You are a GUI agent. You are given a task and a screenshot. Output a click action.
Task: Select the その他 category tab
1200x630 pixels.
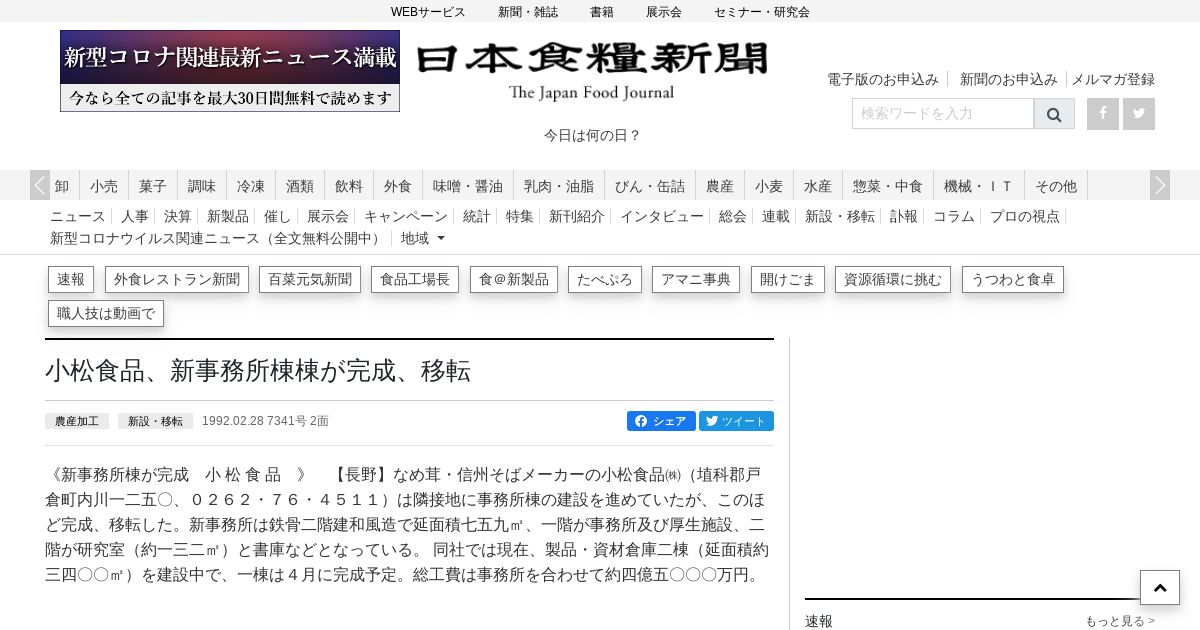pos(1056,186)
